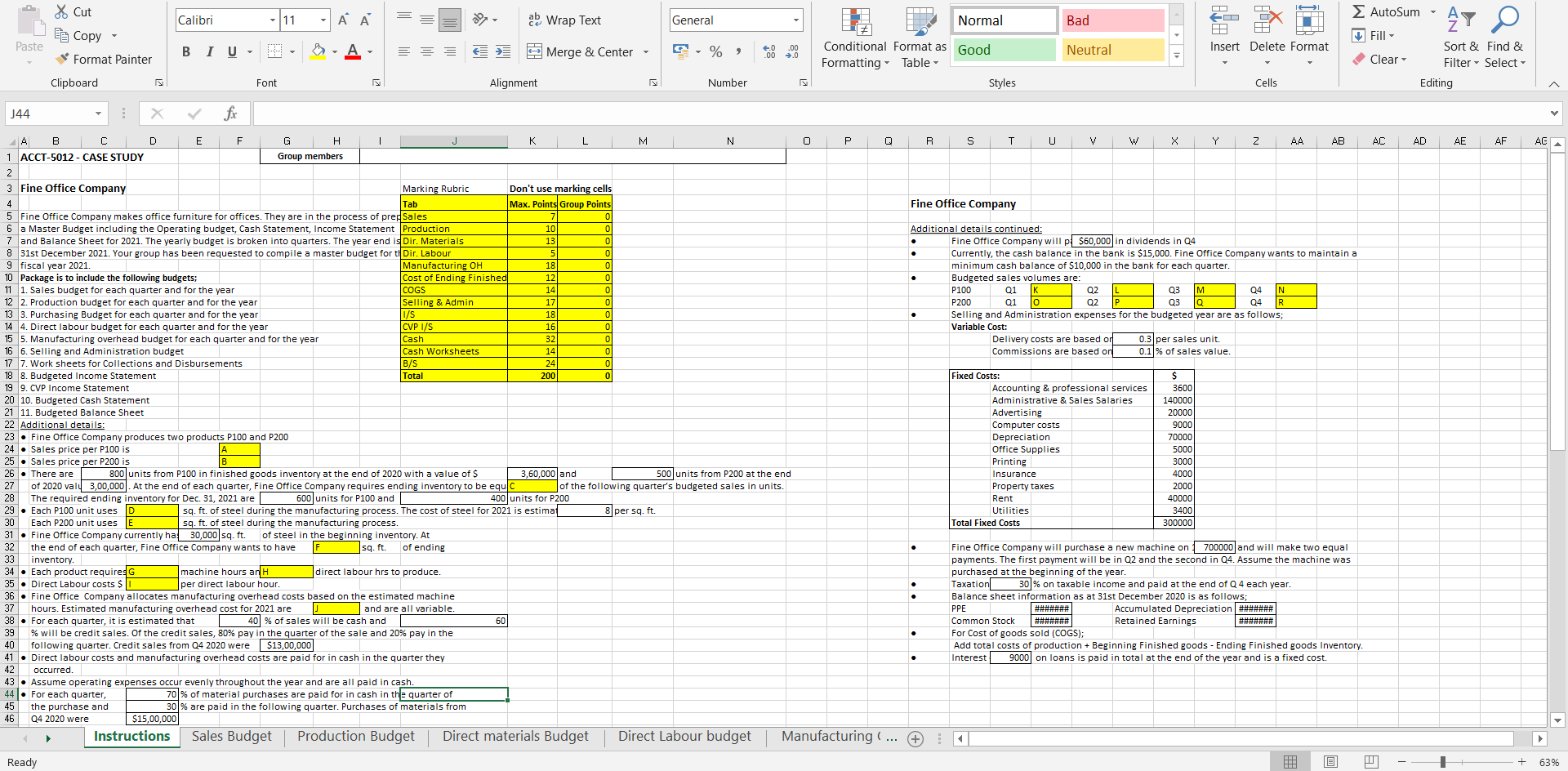
Task: Expand the Merge & Center dropdown arrow
Action: point(646,52)
